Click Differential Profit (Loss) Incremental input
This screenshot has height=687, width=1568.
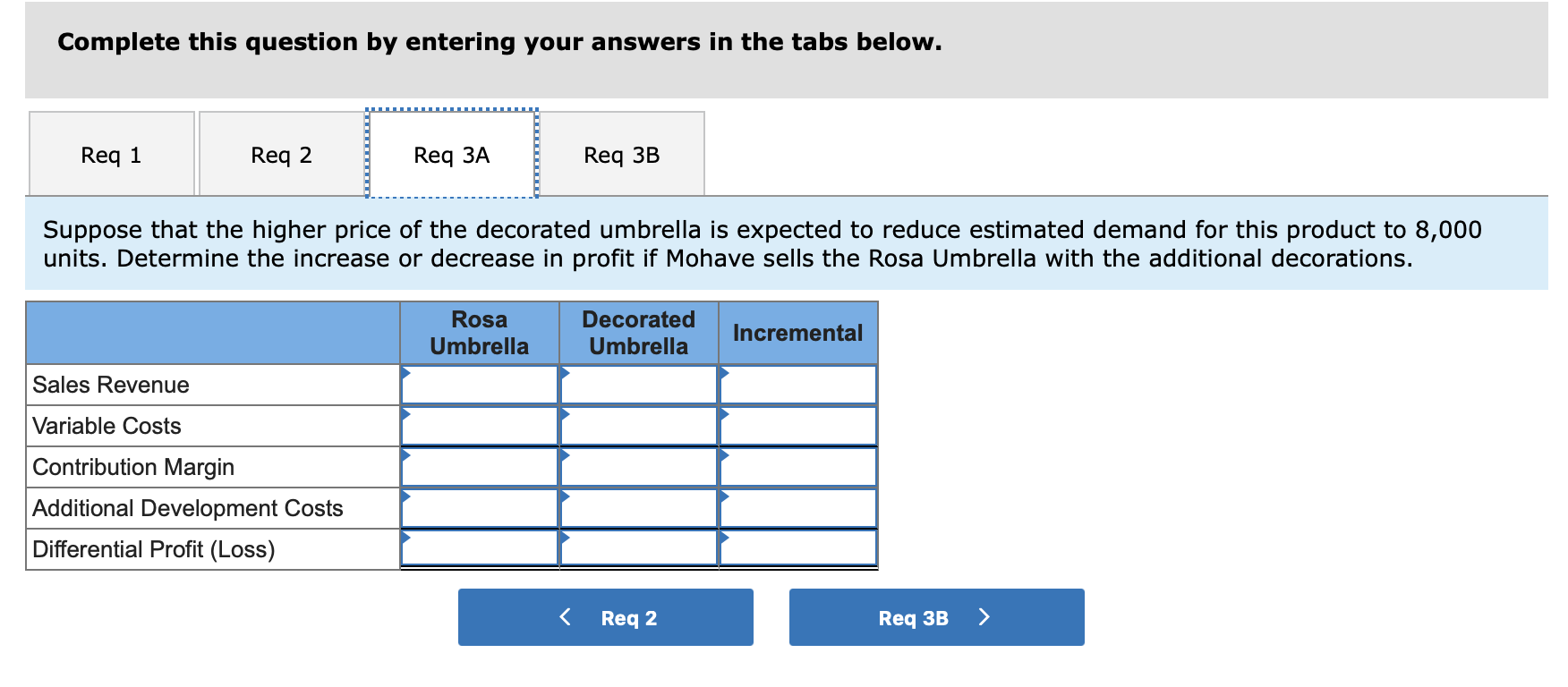(797, 549)
